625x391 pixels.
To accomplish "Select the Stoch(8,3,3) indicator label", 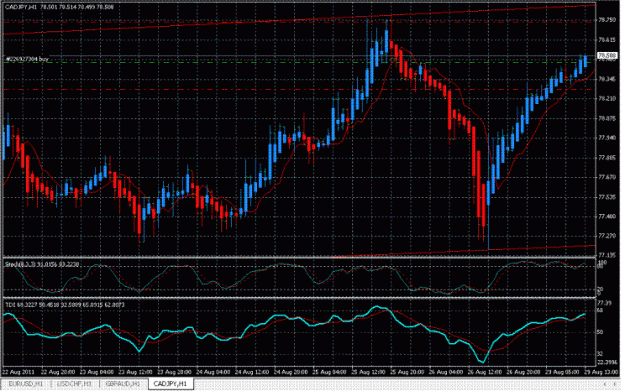I will click(x=42, y=264).
